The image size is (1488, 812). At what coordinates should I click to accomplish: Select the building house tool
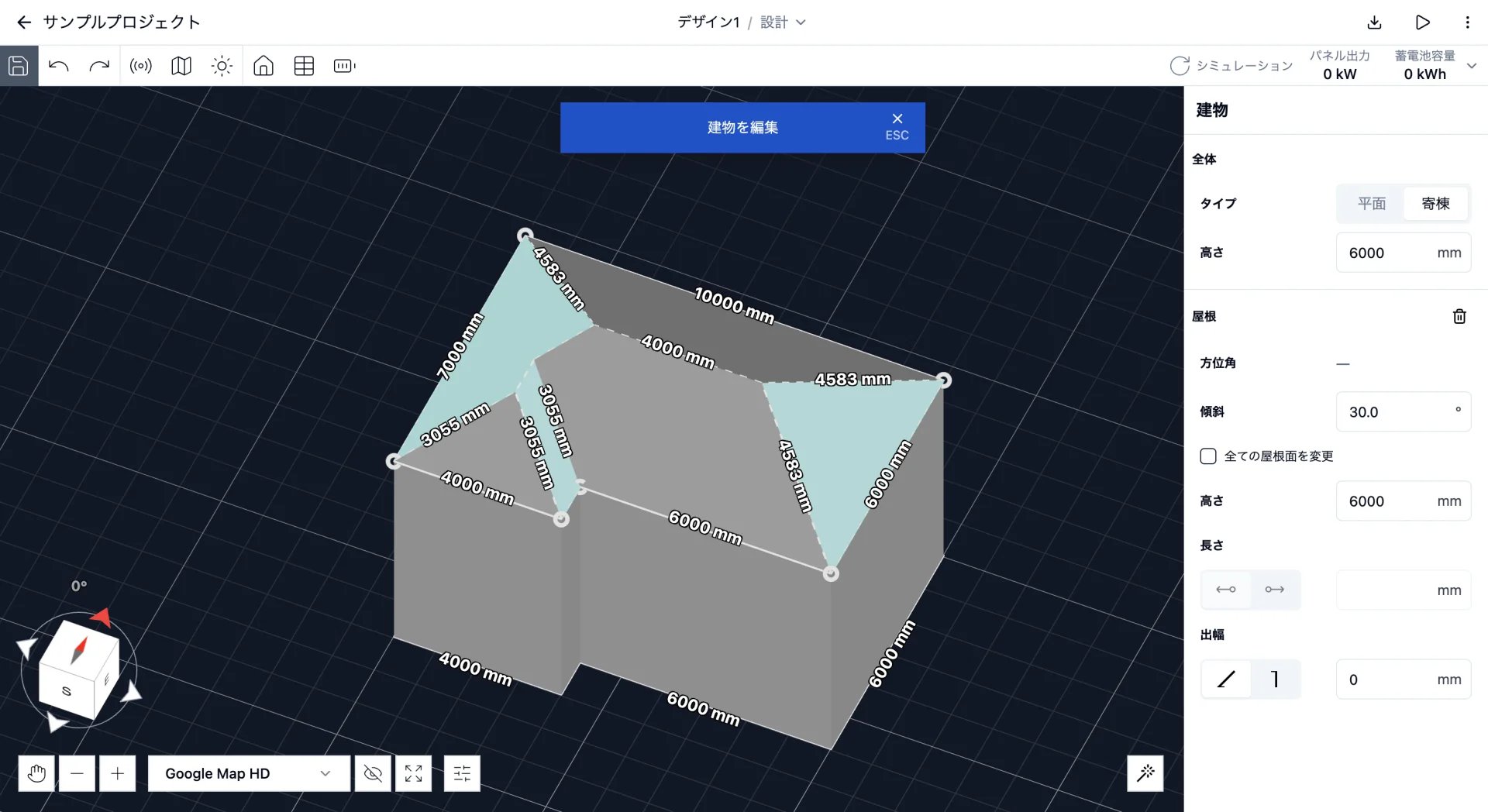(263, 66)
